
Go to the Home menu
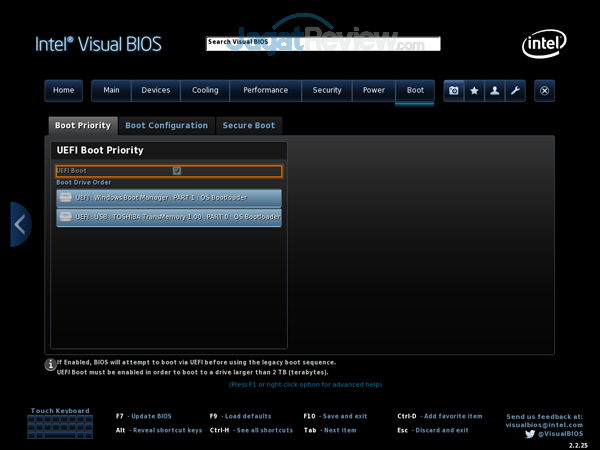[x=63, y=90]
